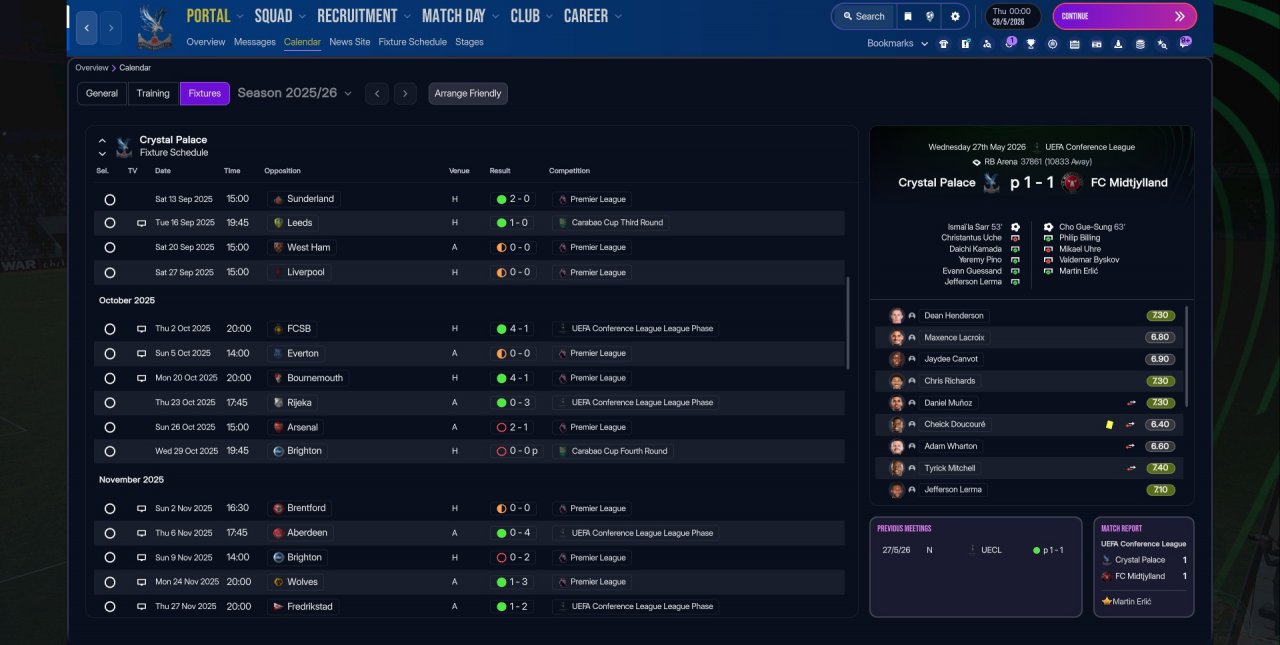Open the Crystal Palace club crest
Image resolution: width=1280 pixels, height=645 pixels.
point(154,27)
